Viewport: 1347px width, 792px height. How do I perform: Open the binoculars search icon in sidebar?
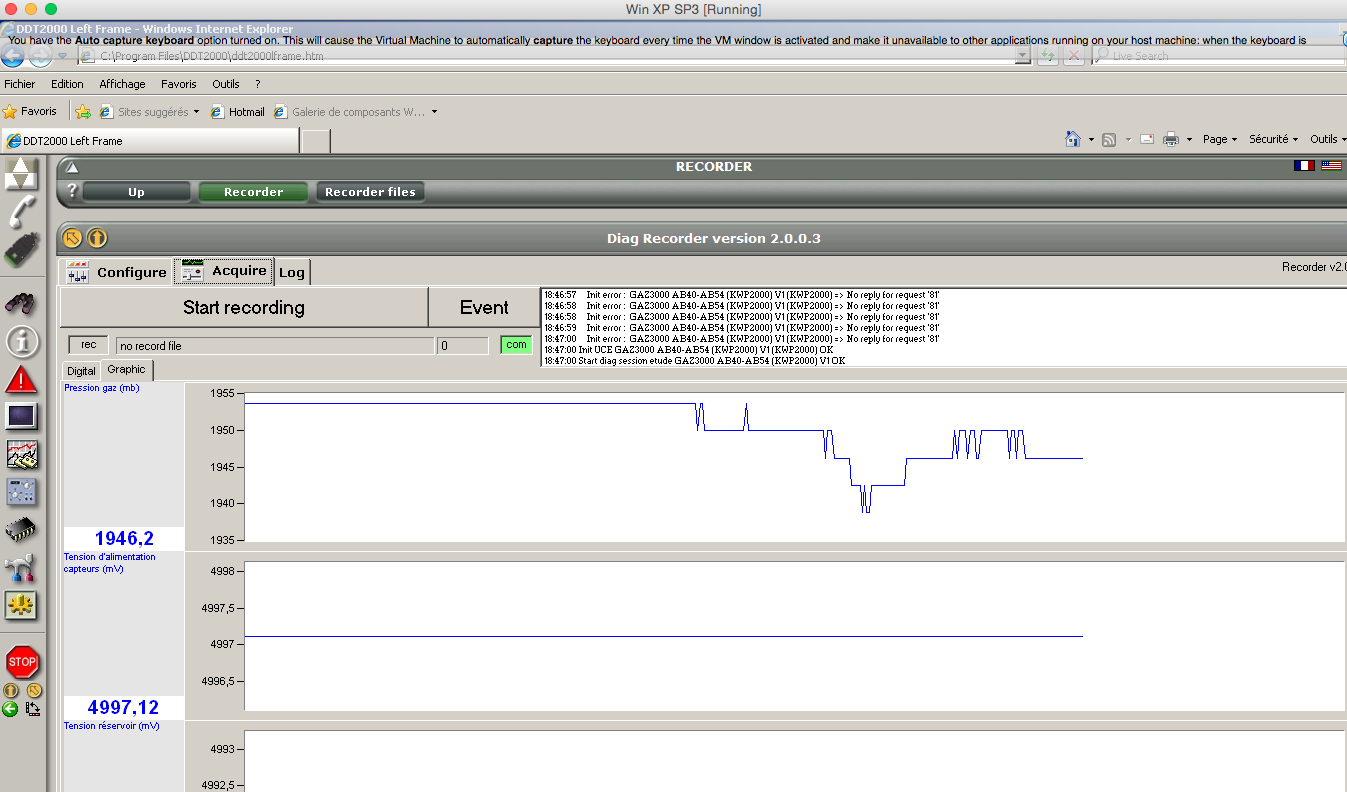[x=22, y=301]
